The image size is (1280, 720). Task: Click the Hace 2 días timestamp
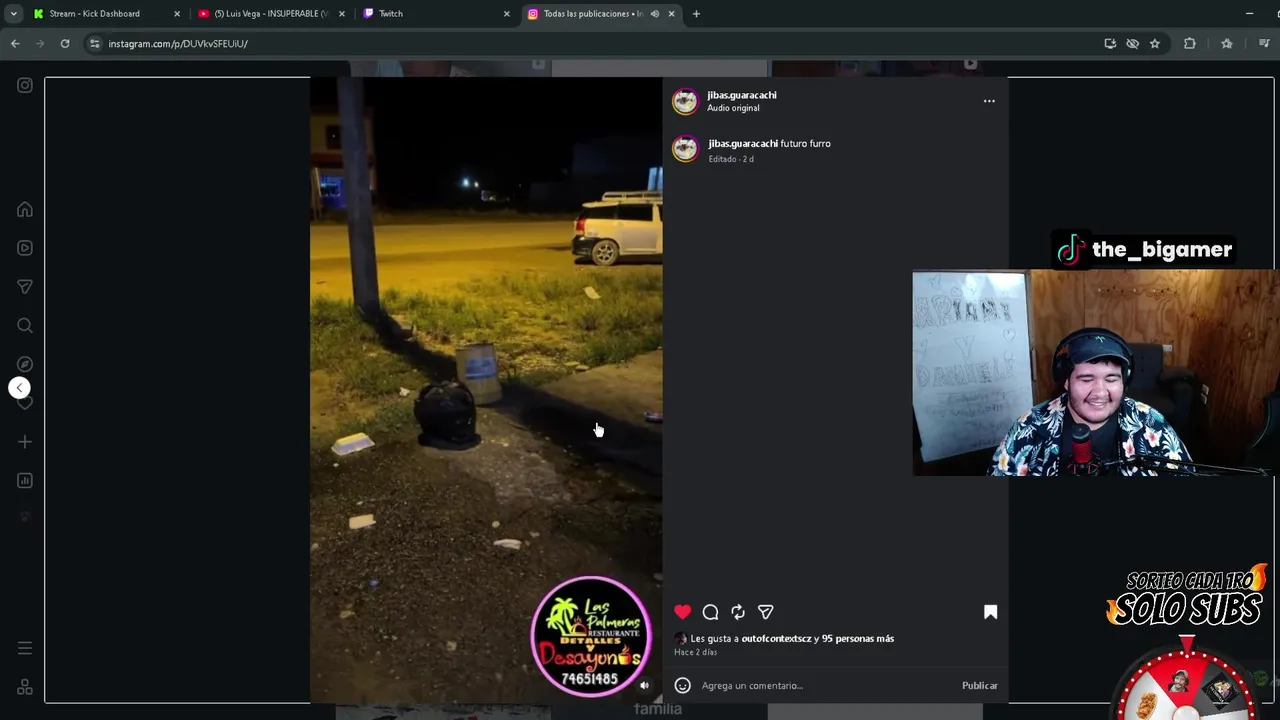click(x=695, y=652)
